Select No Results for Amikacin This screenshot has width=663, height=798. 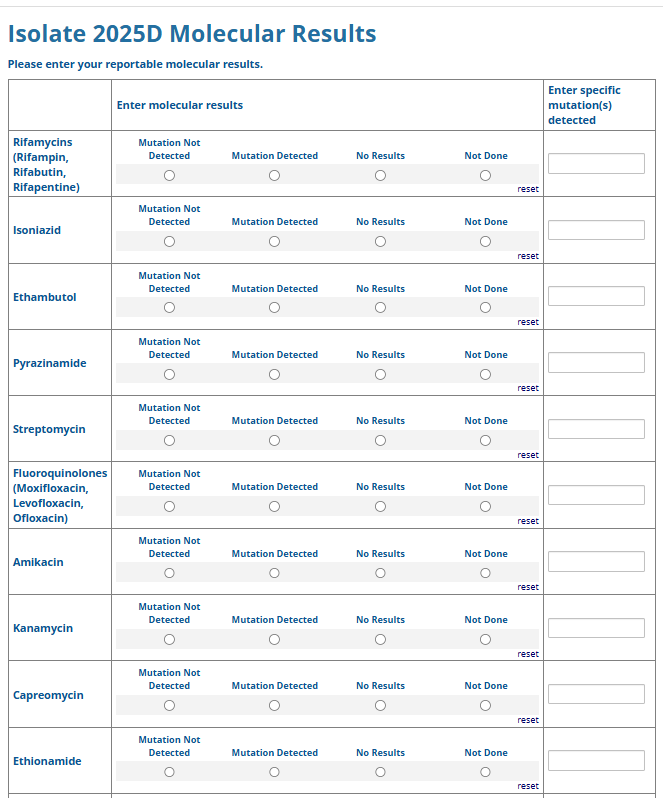click(x=380, y=573)
